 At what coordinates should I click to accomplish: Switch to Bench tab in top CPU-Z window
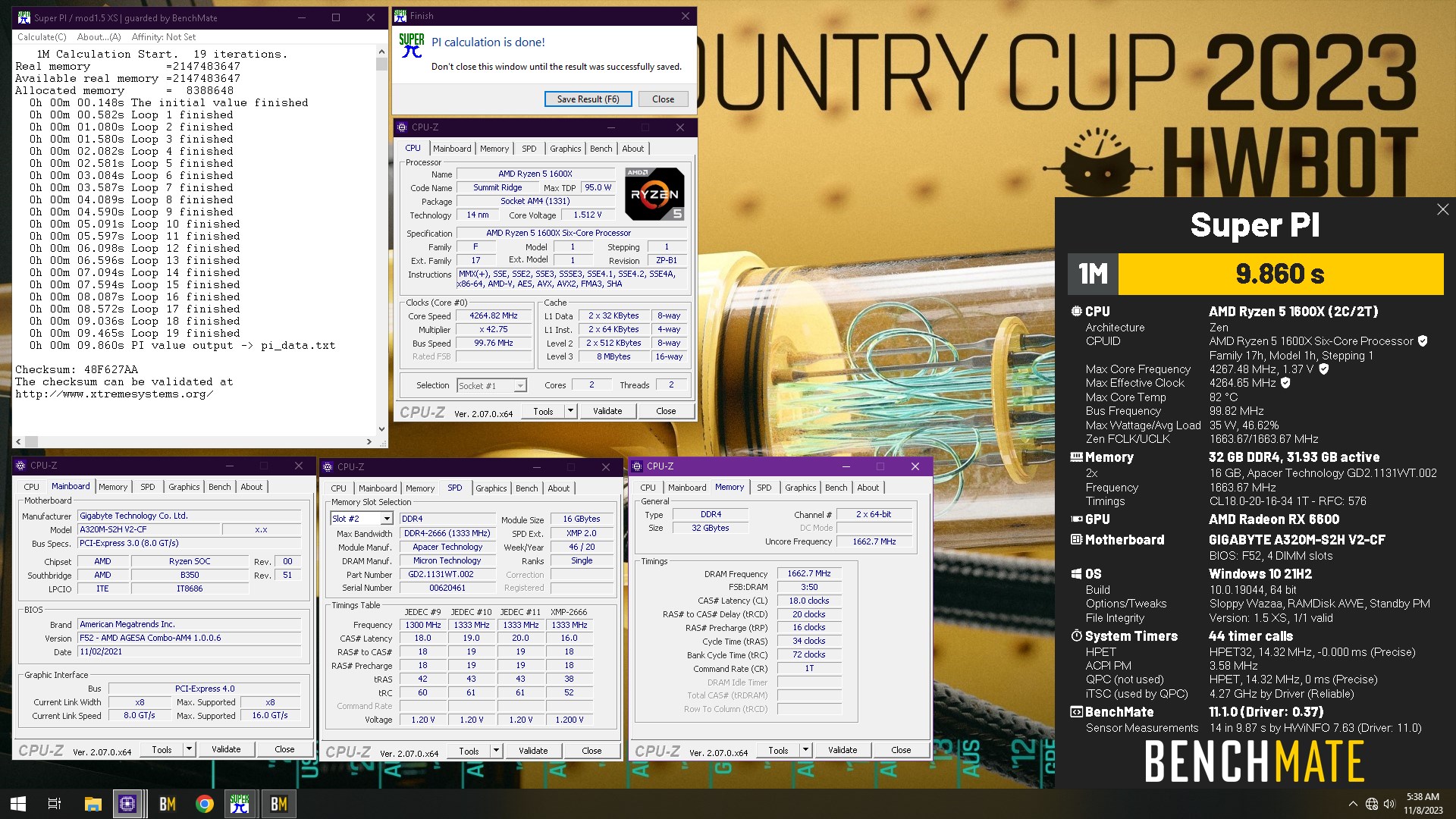[601, 149]
